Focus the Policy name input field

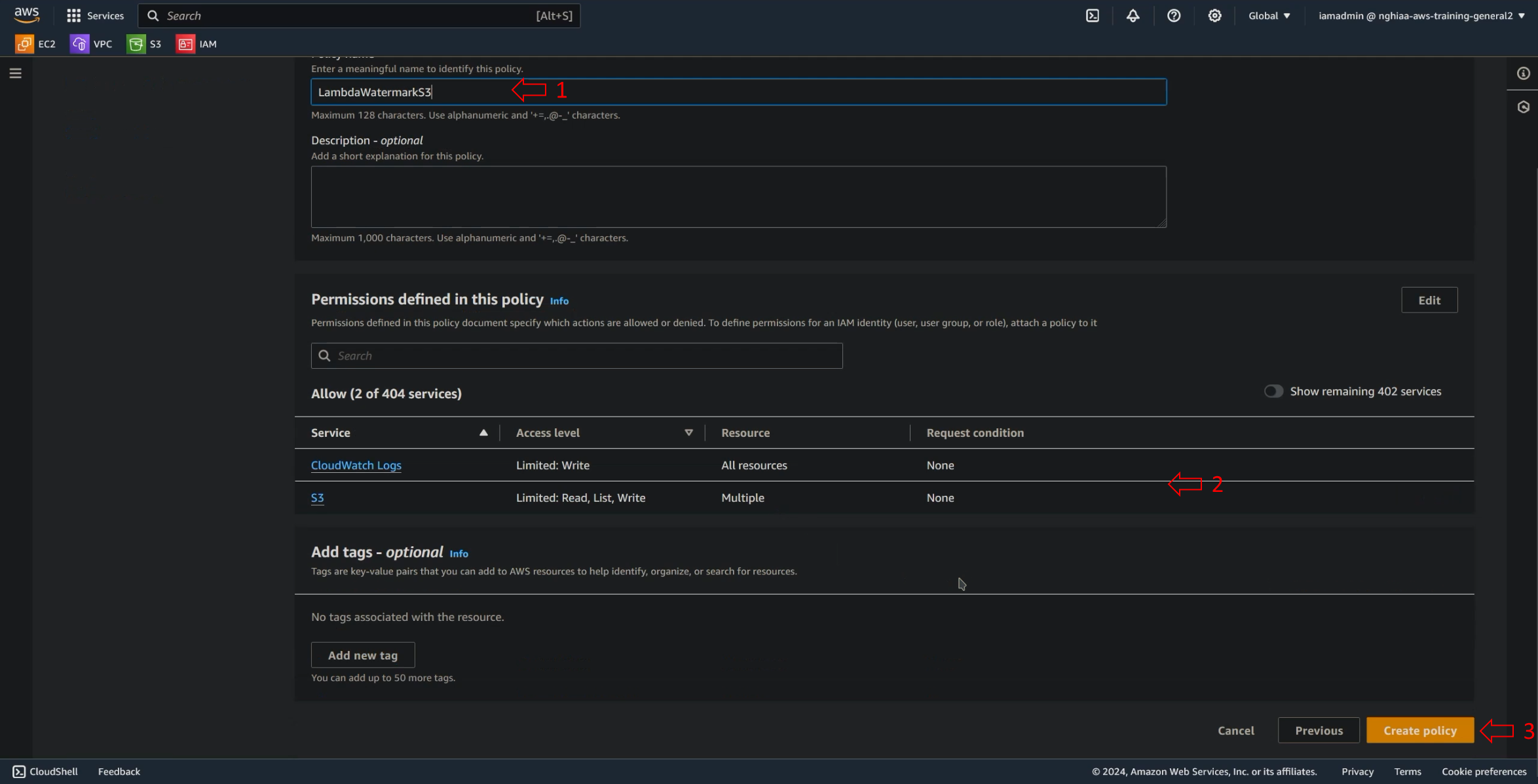(x=738, y=92)
